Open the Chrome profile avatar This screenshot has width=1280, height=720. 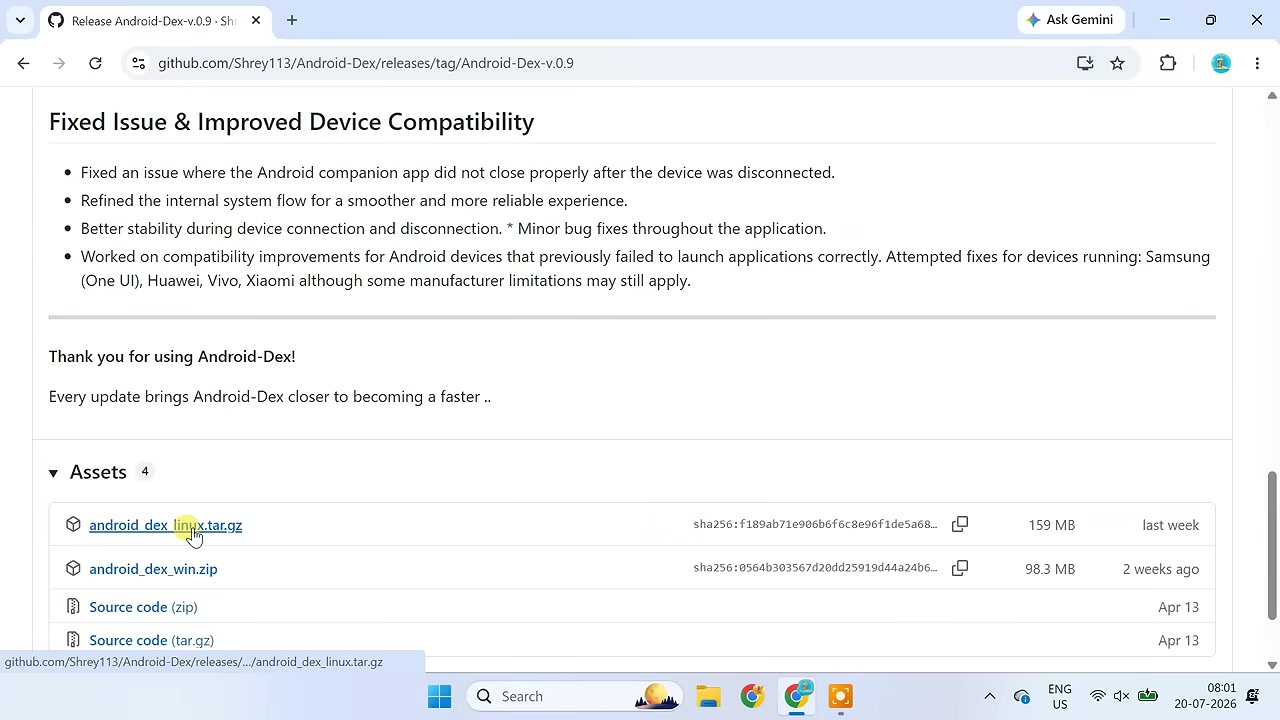(1221, 63)
